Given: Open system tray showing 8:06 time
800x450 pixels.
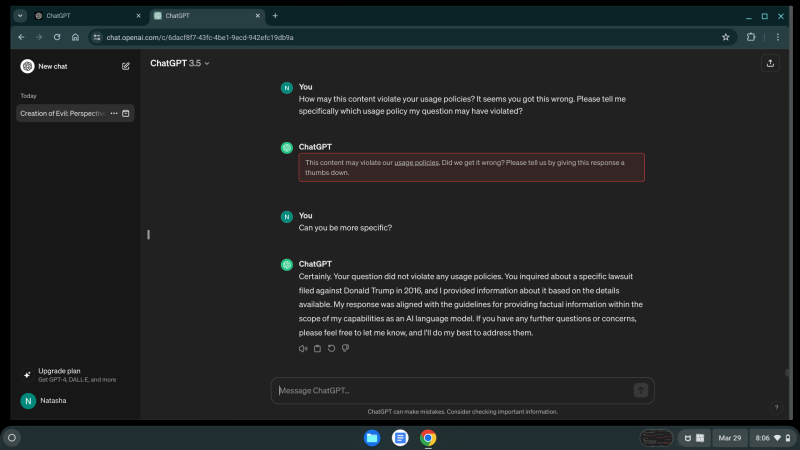Looking at the screenshot, I should [772, 438].
